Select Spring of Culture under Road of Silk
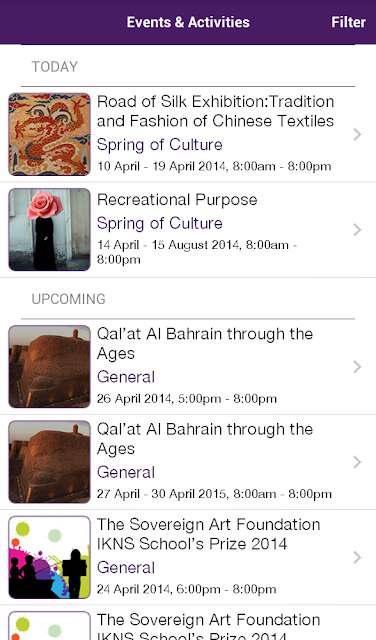 tap(160, 144)
